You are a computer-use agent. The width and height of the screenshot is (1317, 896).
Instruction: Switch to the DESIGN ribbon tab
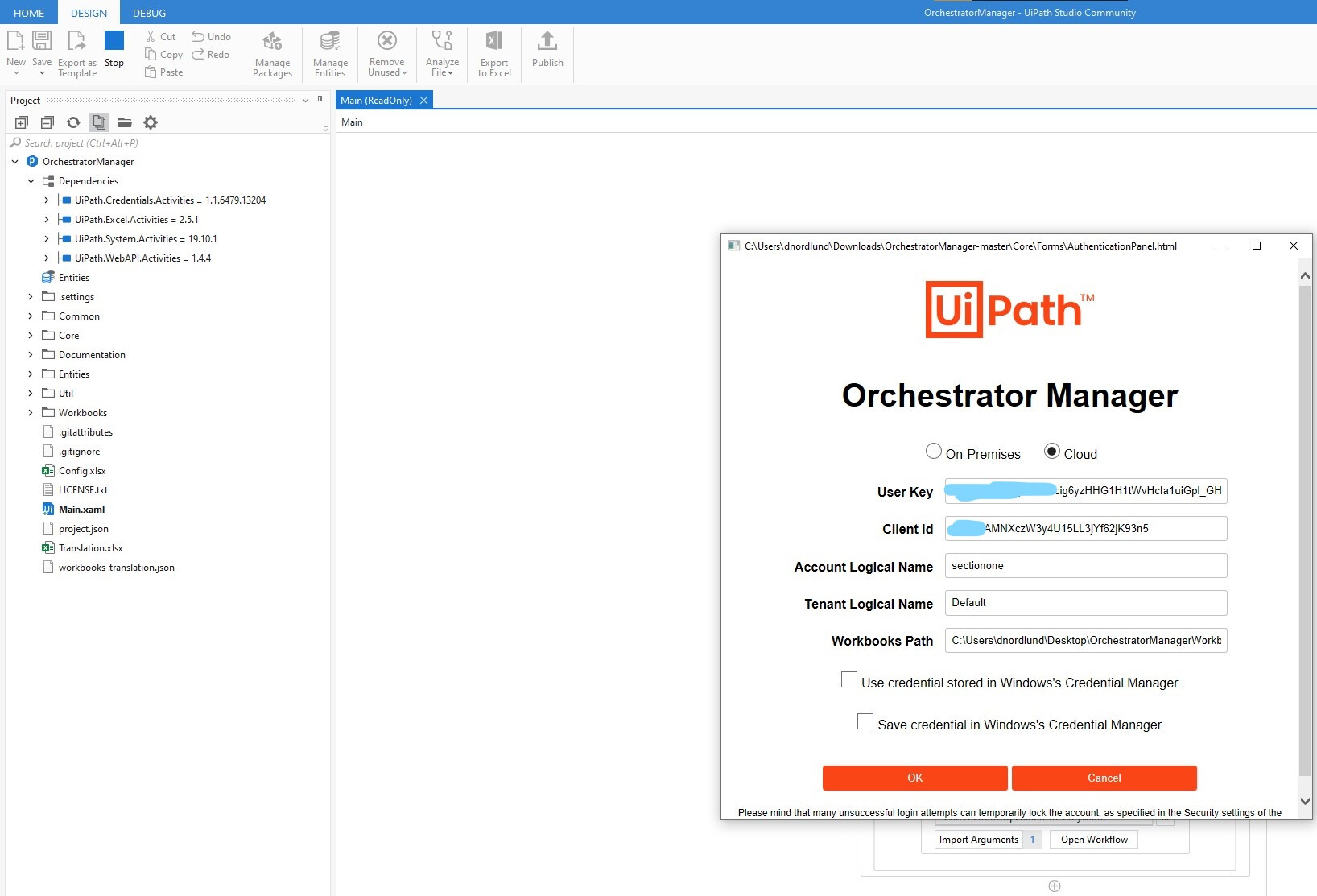(89, 13)
